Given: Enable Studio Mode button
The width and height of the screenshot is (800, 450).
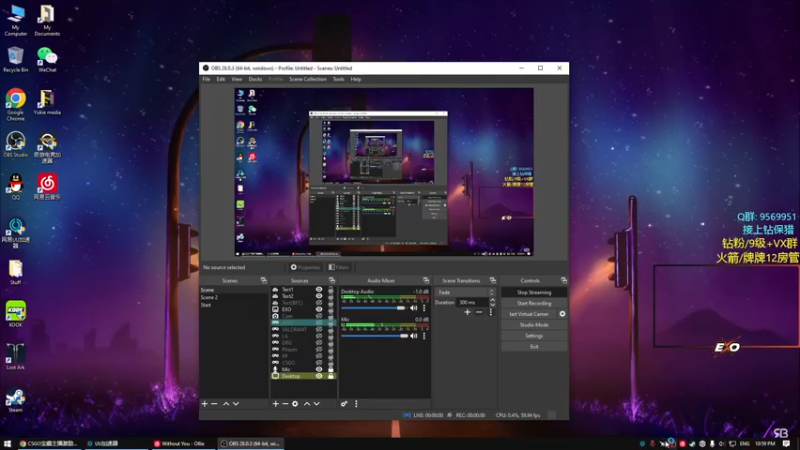Looking at the screenshot, I should pos(534,324).
